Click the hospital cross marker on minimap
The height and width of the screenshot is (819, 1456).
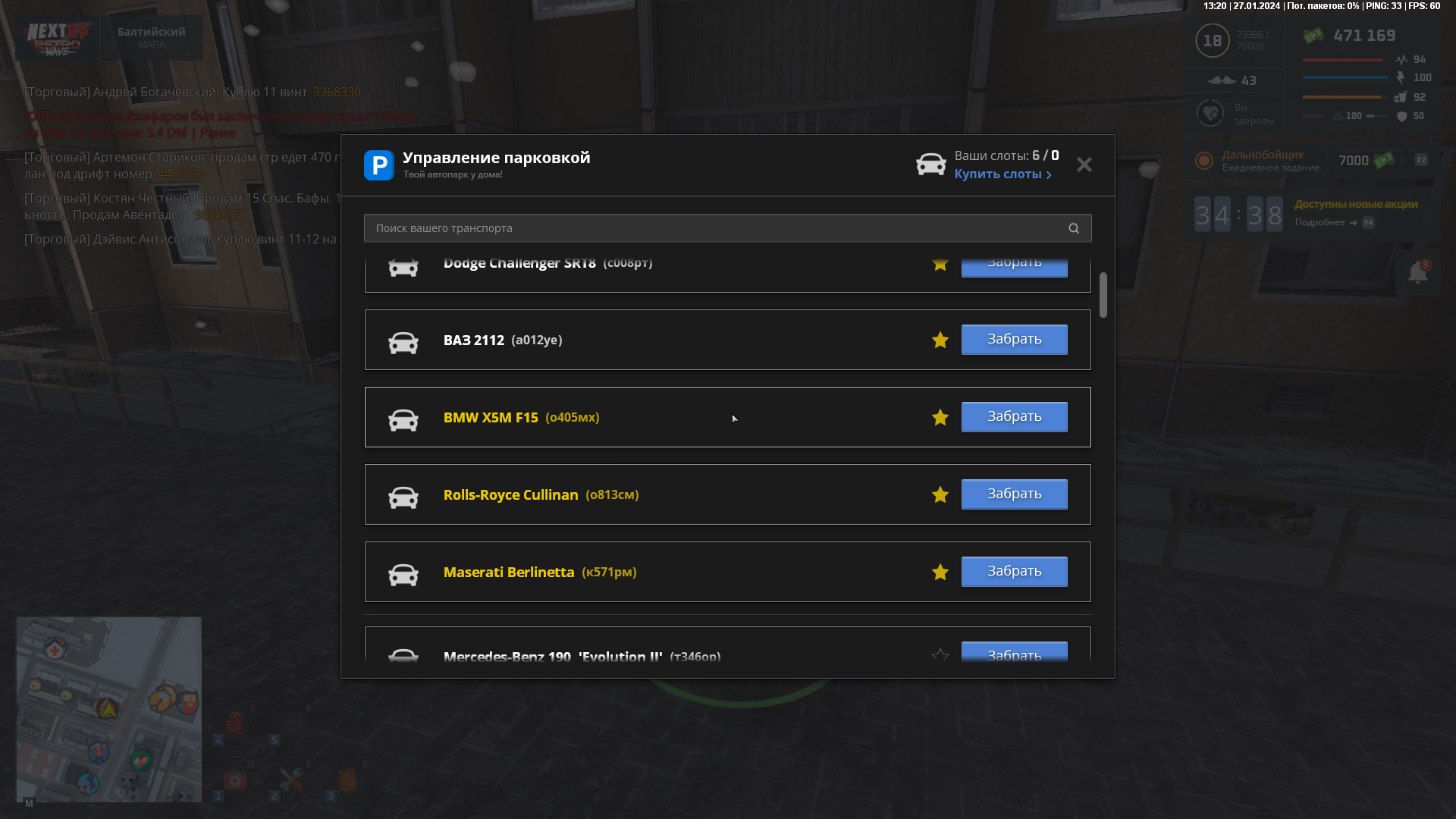(55, 648)
